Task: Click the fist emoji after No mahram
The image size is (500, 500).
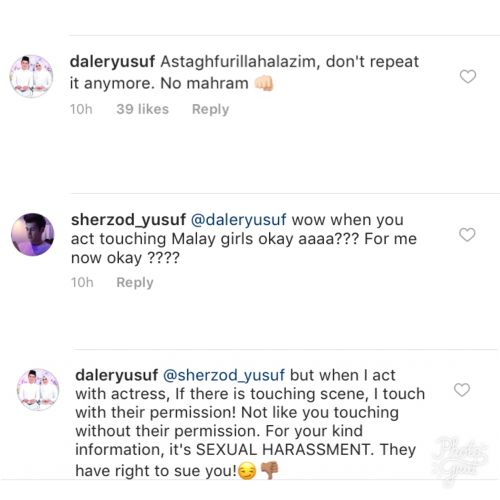Action: tap(264, 83)
